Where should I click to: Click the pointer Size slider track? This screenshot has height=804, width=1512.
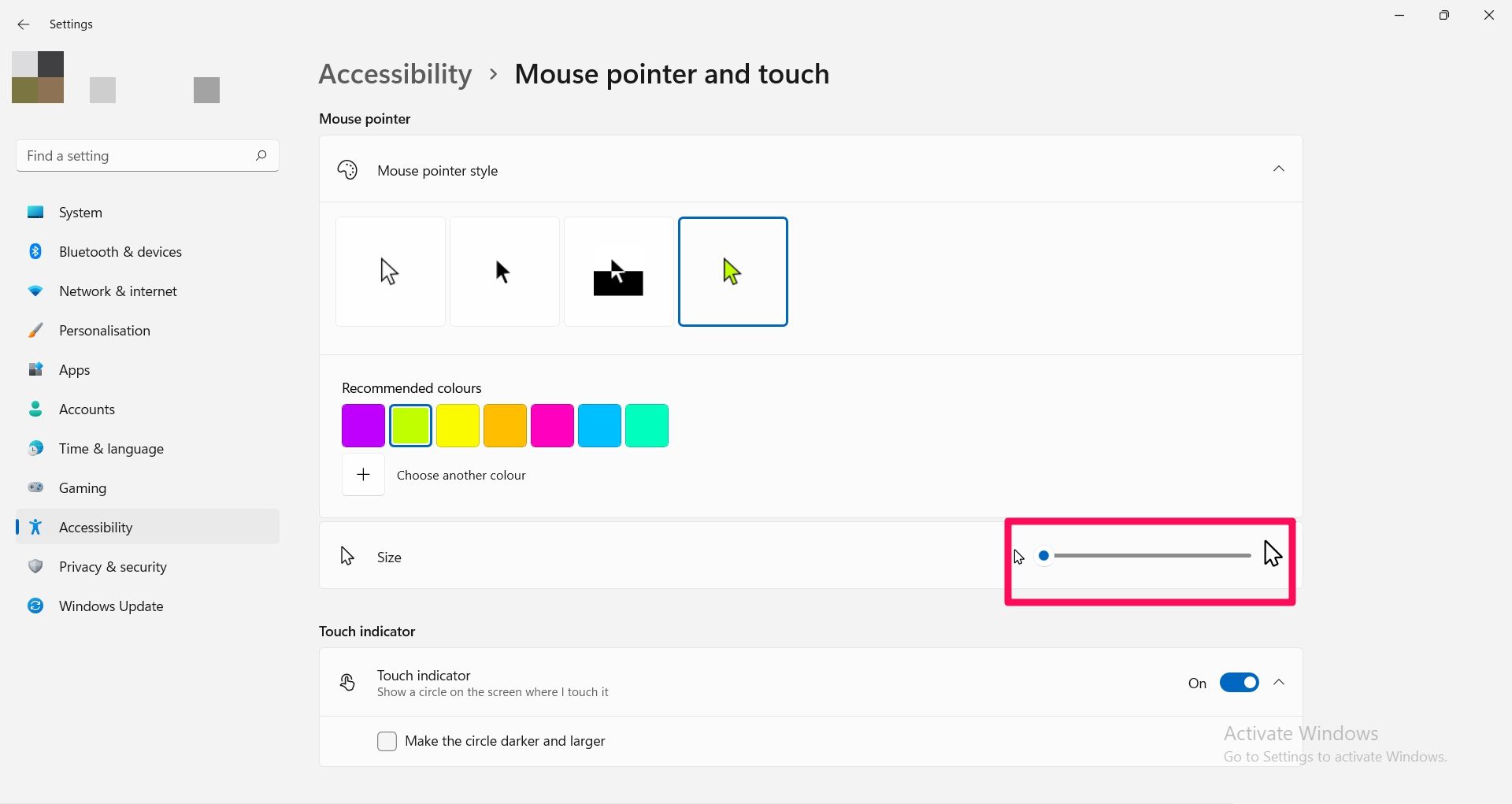click(1151, 556)
